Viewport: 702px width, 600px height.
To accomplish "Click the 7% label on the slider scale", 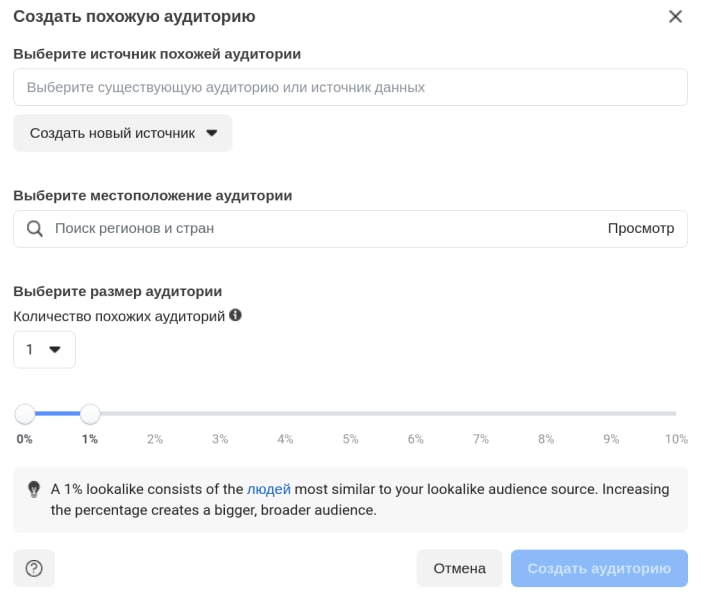I will [481, 439].
